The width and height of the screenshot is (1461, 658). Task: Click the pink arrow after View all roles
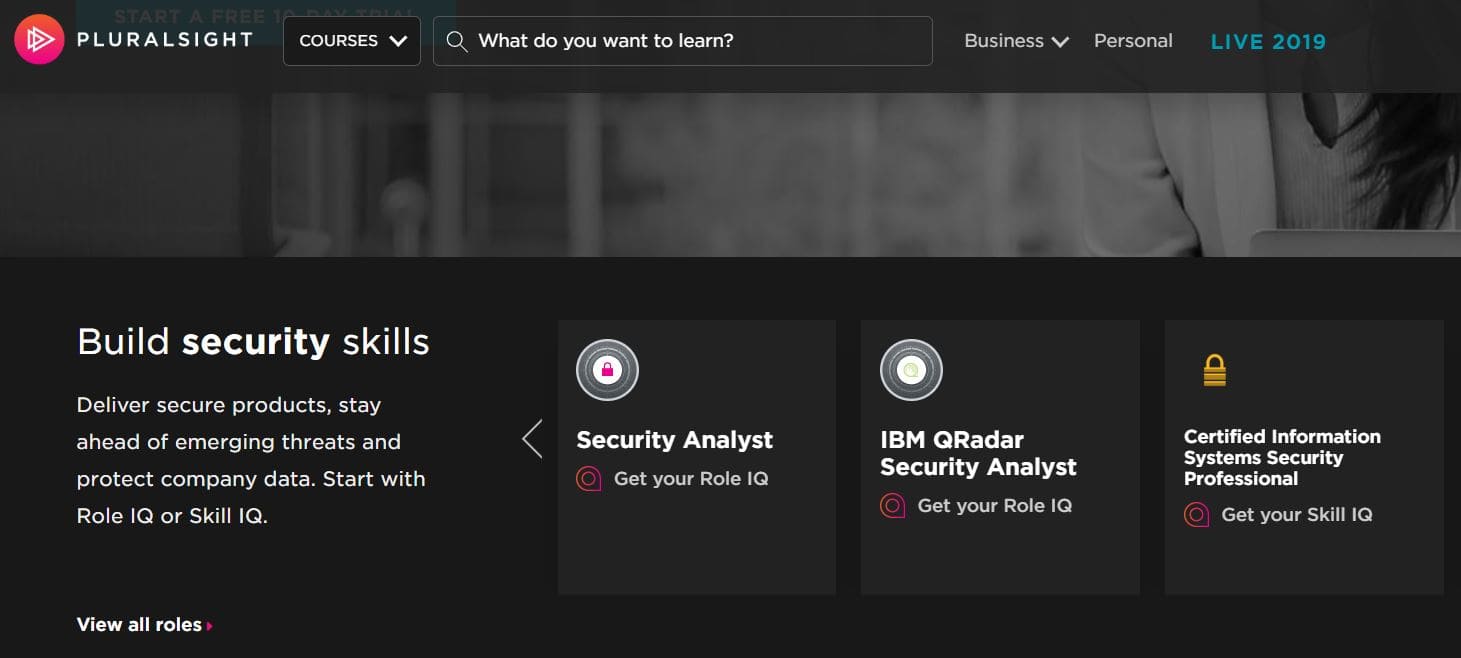(x=210, y=626)
